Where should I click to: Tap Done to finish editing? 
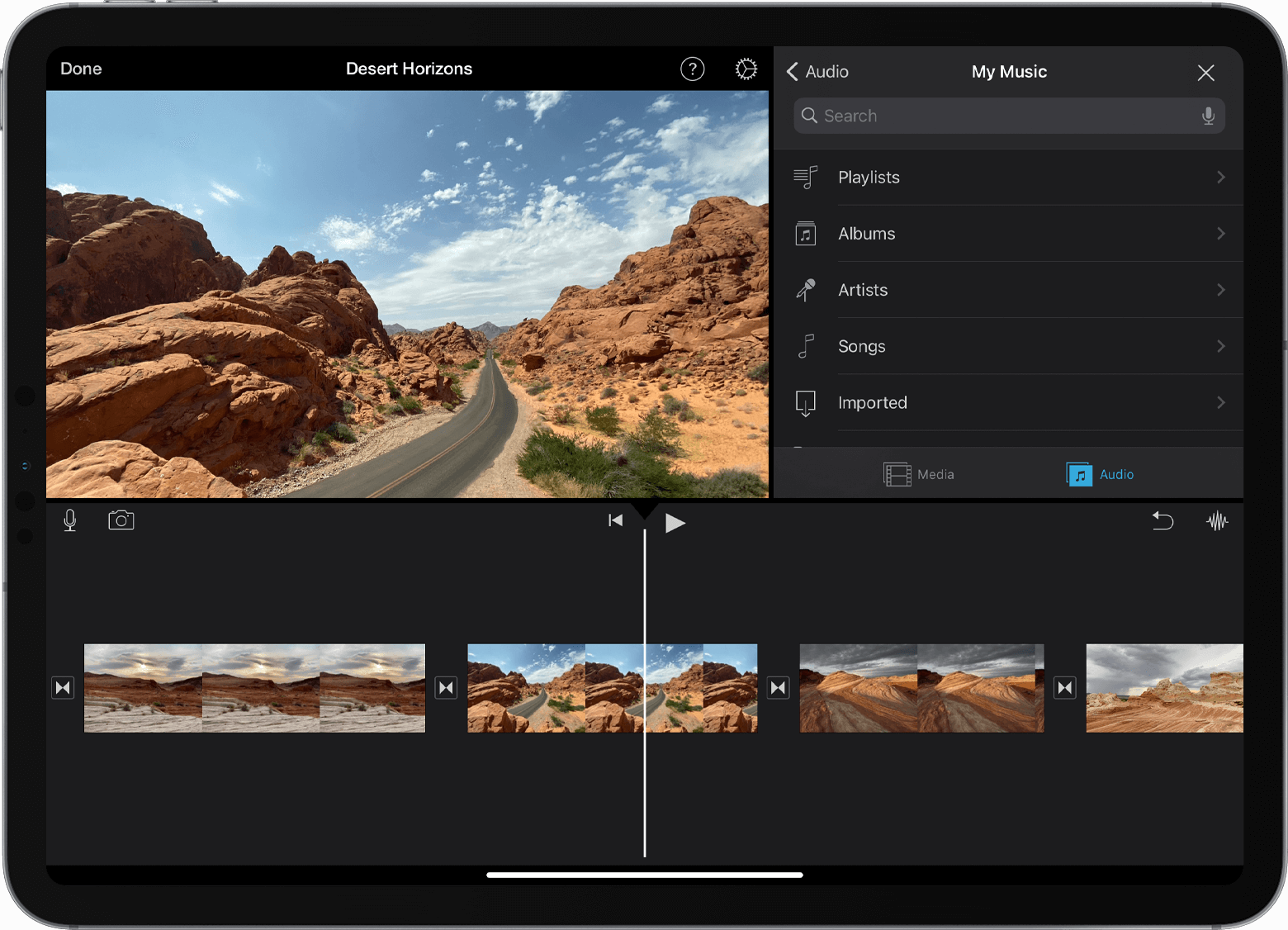[80, 69]
